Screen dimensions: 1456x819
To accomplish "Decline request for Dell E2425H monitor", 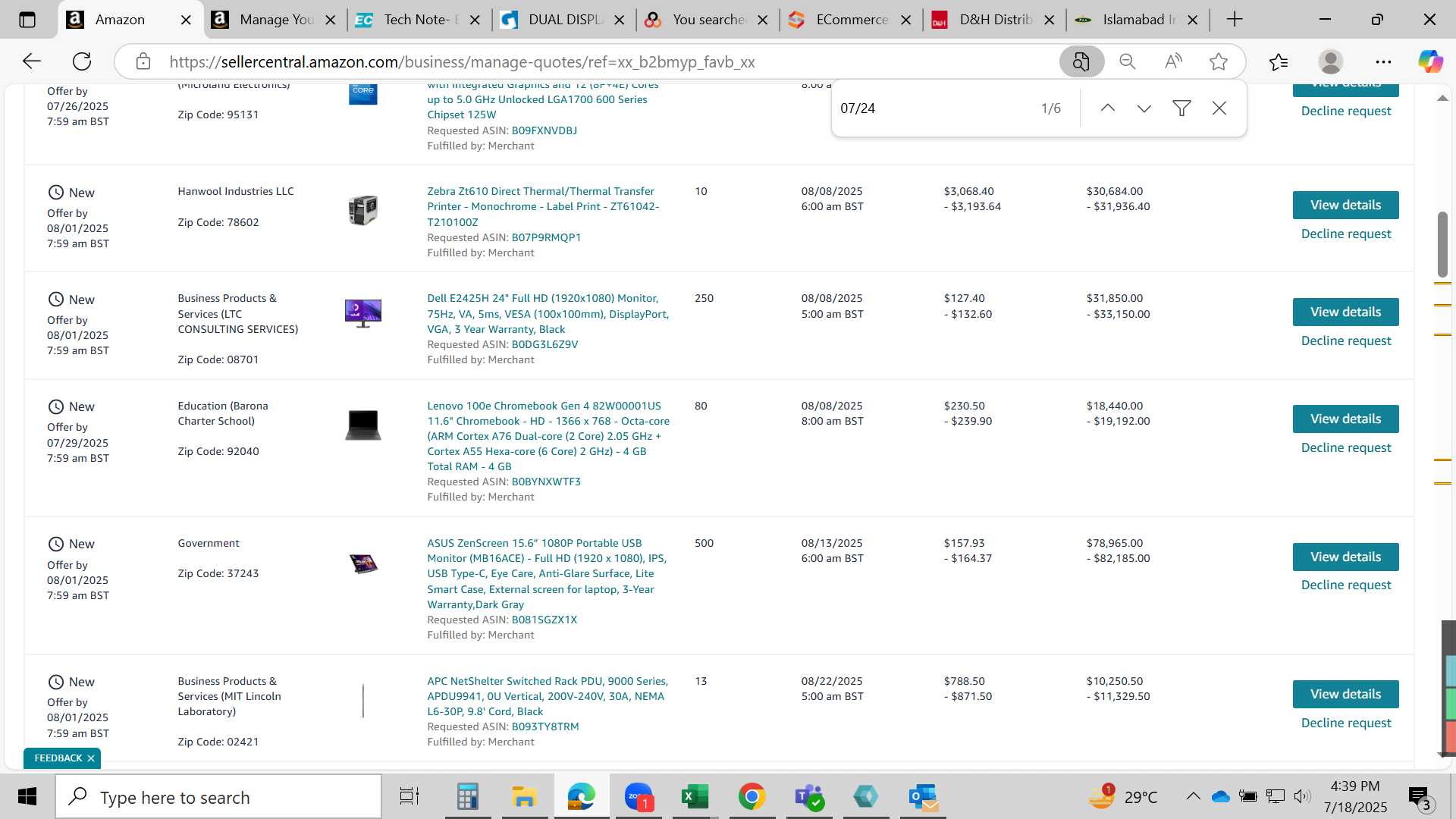I will (x=1346, y=340).
